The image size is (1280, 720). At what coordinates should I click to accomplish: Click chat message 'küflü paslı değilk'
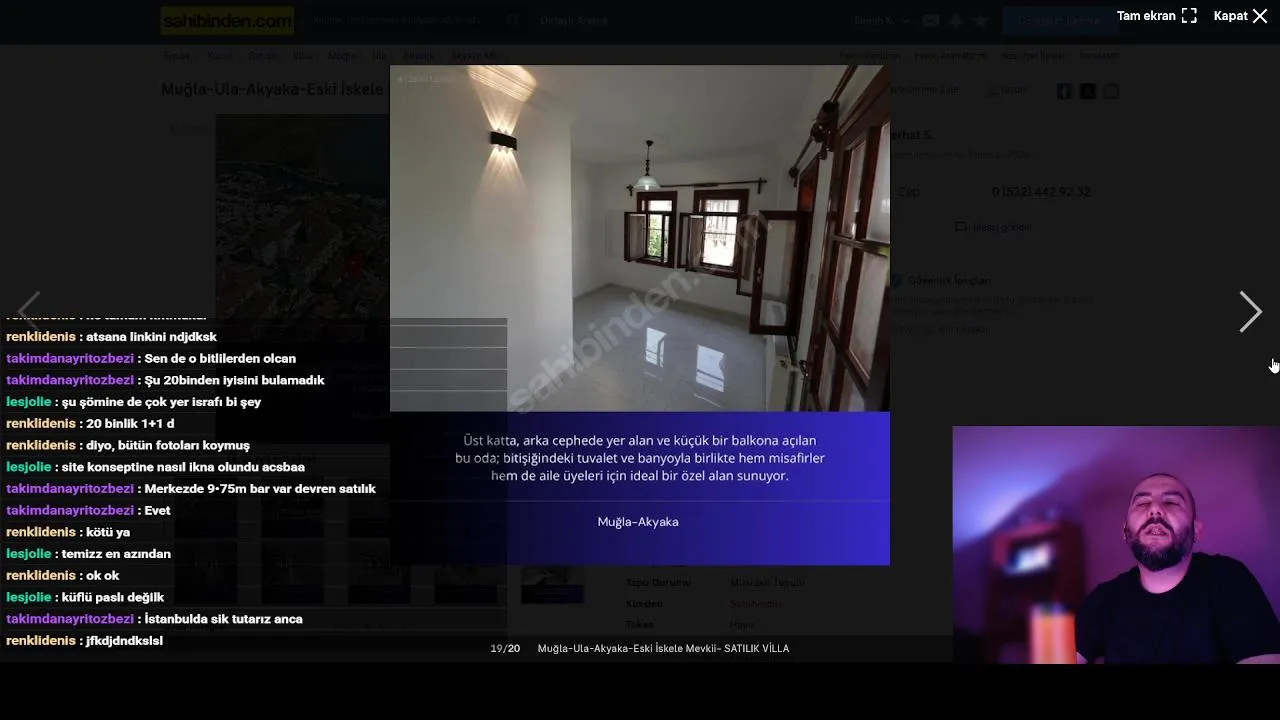click(x=113, y=598)
